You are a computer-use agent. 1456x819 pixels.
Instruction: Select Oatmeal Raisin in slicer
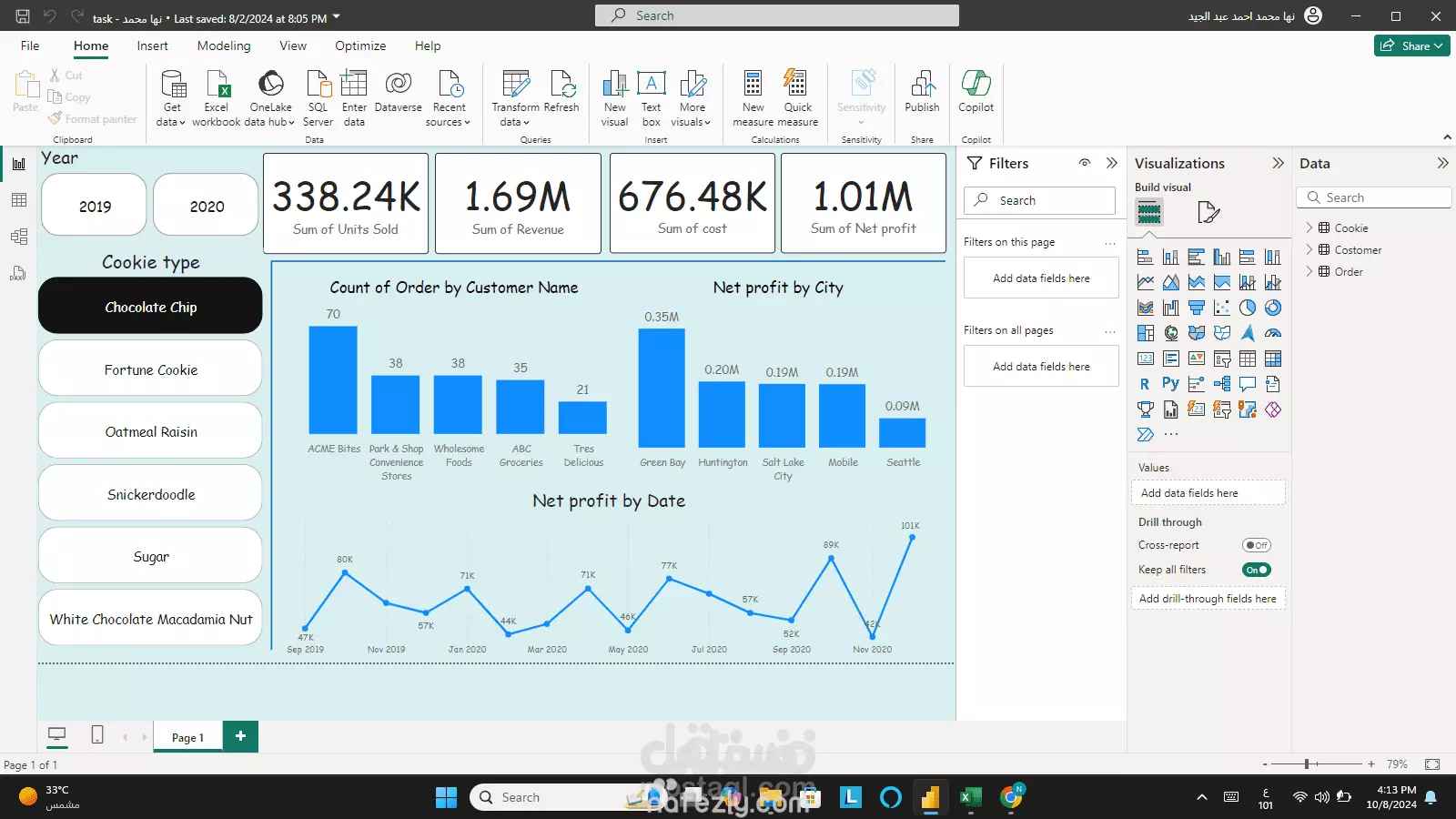(x=150, y=430)
